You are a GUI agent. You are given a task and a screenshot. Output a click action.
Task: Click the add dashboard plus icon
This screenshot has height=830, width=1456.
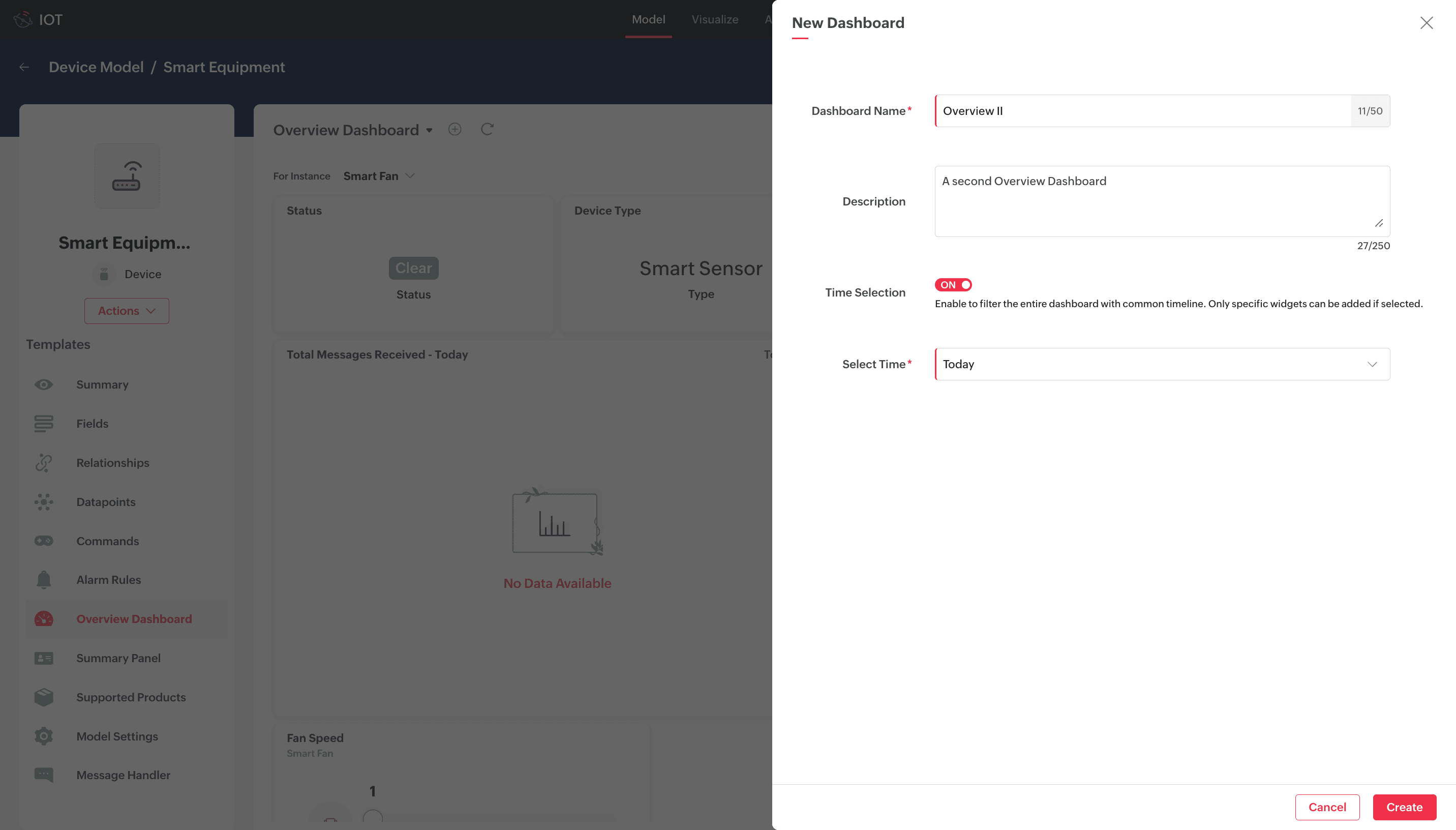[454, 129]
